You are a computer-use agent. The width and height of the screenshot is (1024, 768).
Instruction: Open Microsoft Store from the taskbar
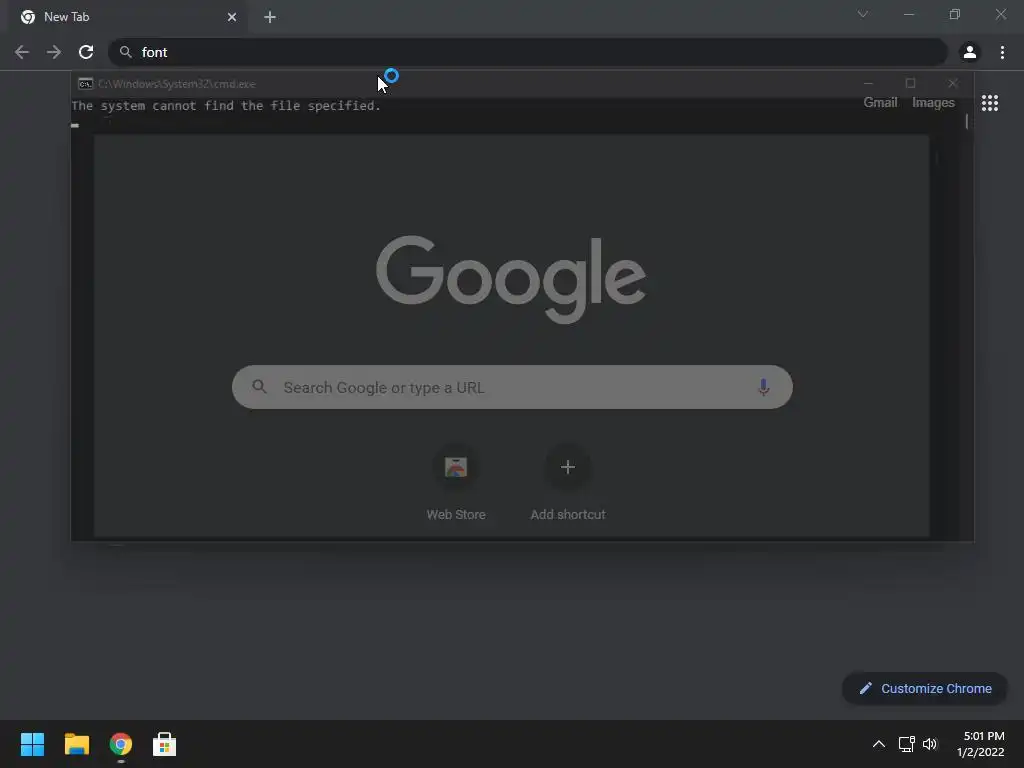point(165,744)
